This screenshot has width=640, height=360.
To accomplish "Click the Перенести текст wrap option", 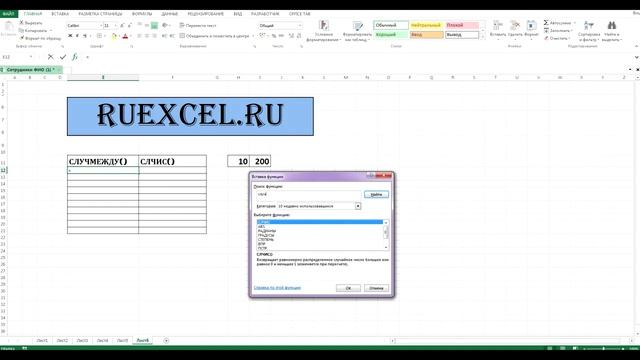I will tap(198, 25).
